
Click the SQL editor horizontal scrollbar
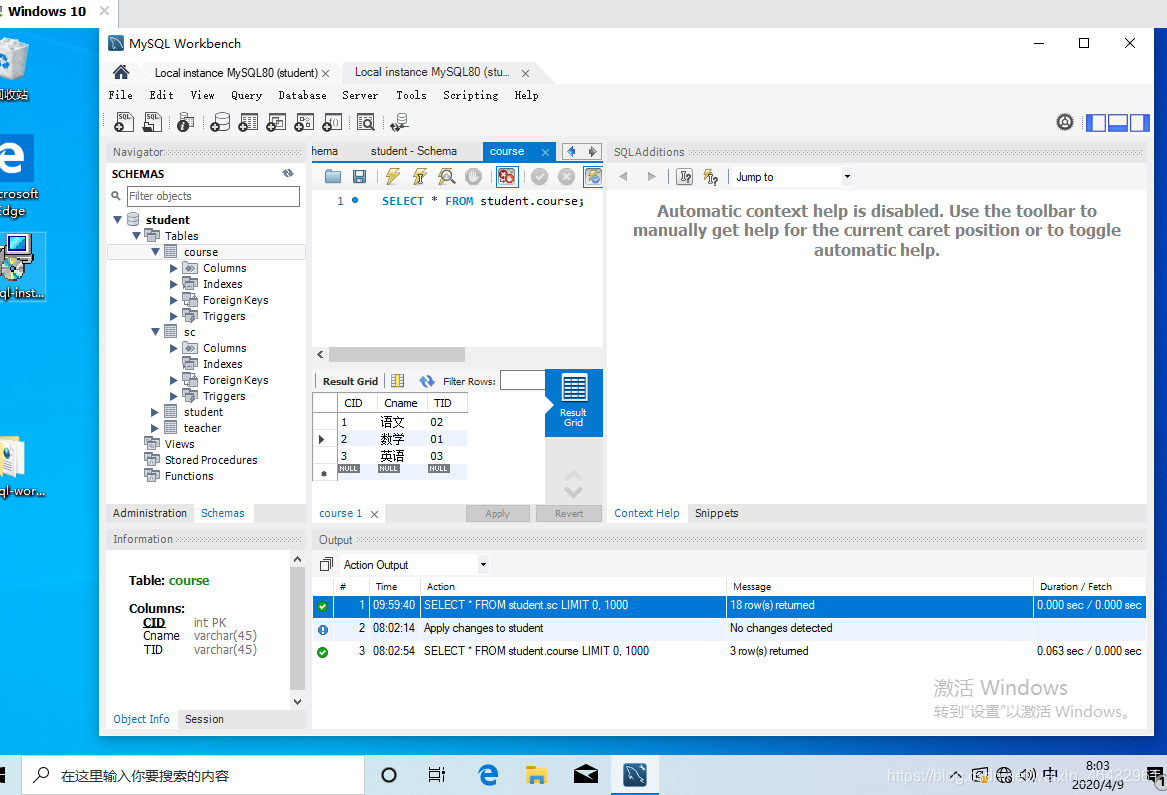click(397, 354)
